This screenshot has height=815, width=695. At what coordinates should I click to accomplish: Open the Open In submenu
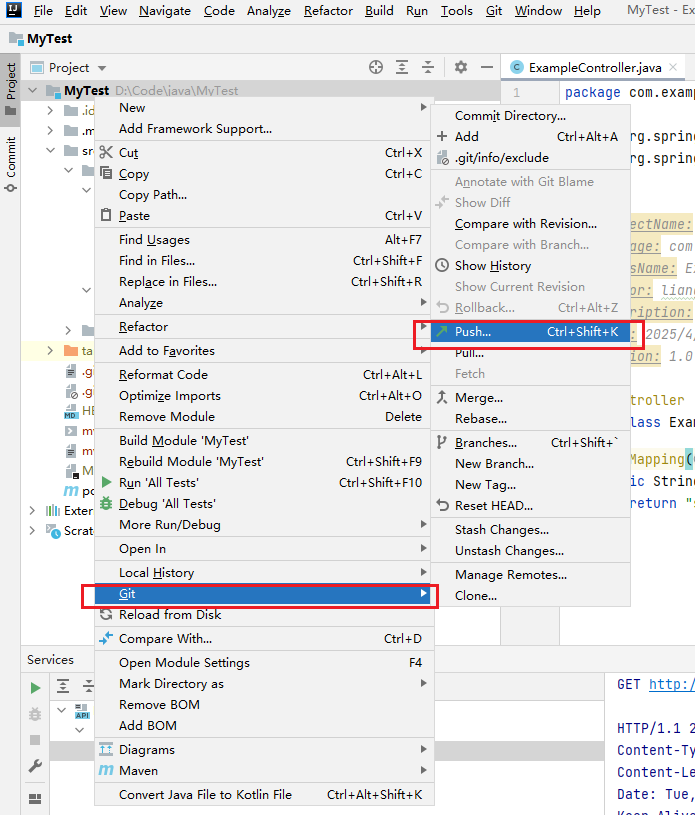pos(265,548)
